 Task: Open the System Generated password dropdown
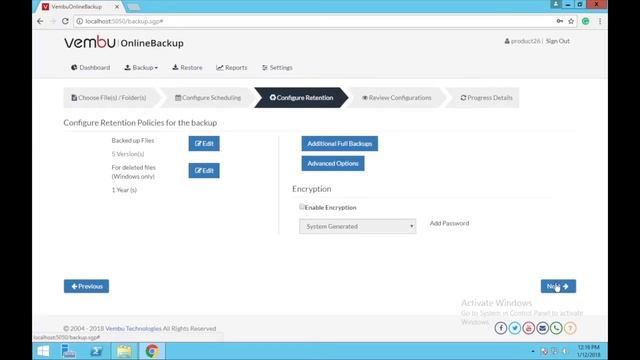tap(358, 226)
